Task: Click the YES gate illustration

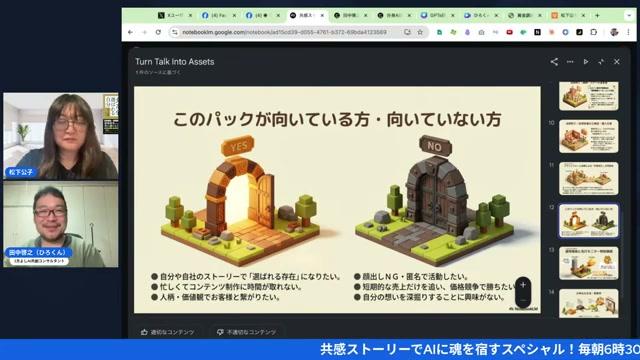Action: [x=241, y=200]
